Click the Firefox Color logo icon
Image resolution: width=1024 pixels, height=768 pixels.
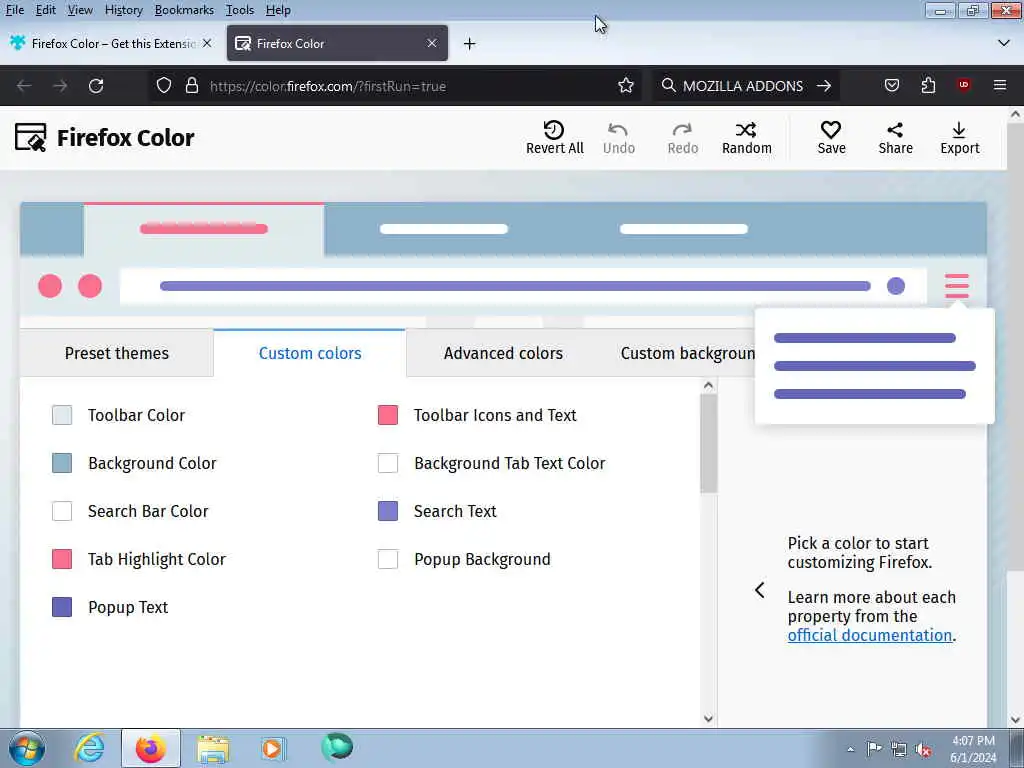(x=31, y=137)
